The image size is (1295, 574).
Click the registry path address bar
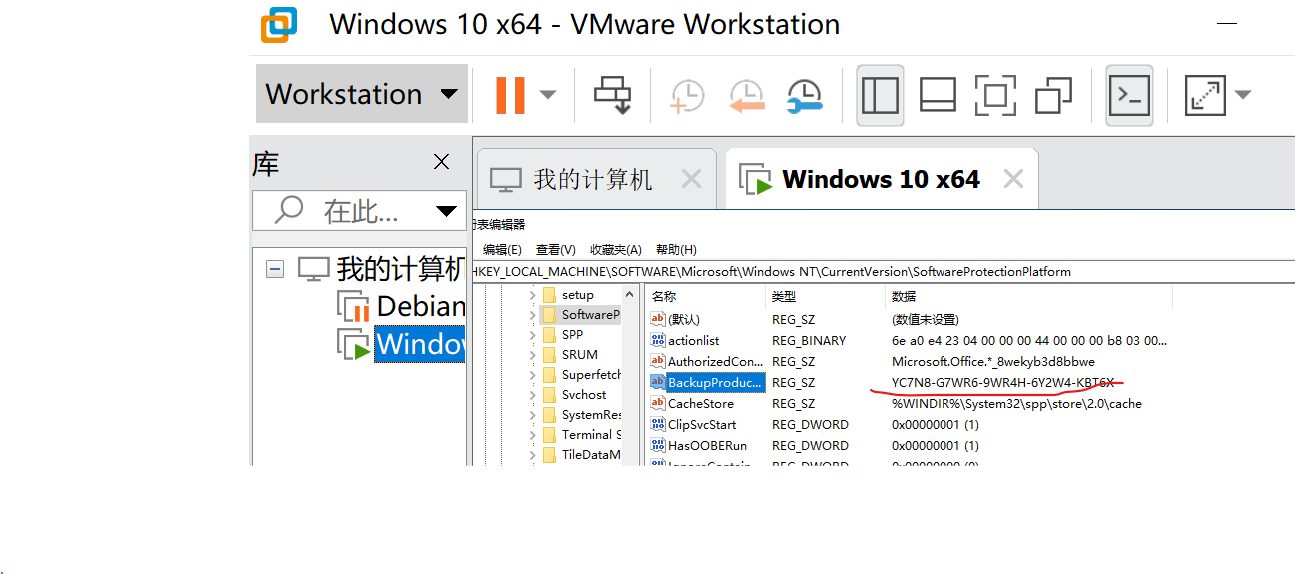pos(883,272)
